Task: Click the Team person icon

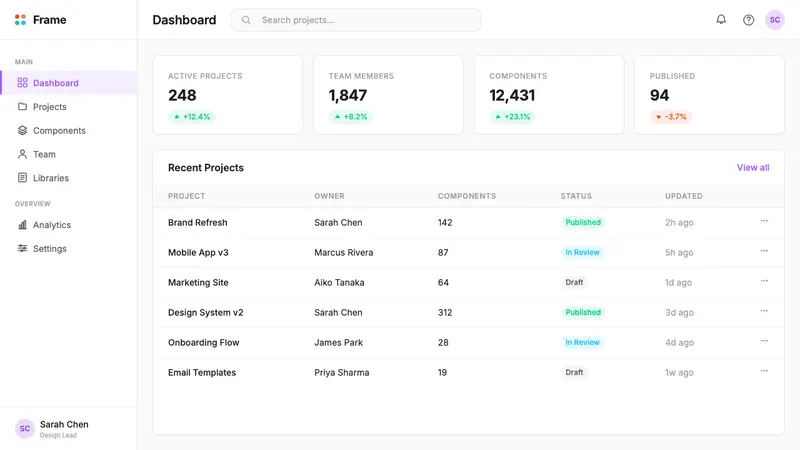Action: pyautogui.click(x=22, y=154)
